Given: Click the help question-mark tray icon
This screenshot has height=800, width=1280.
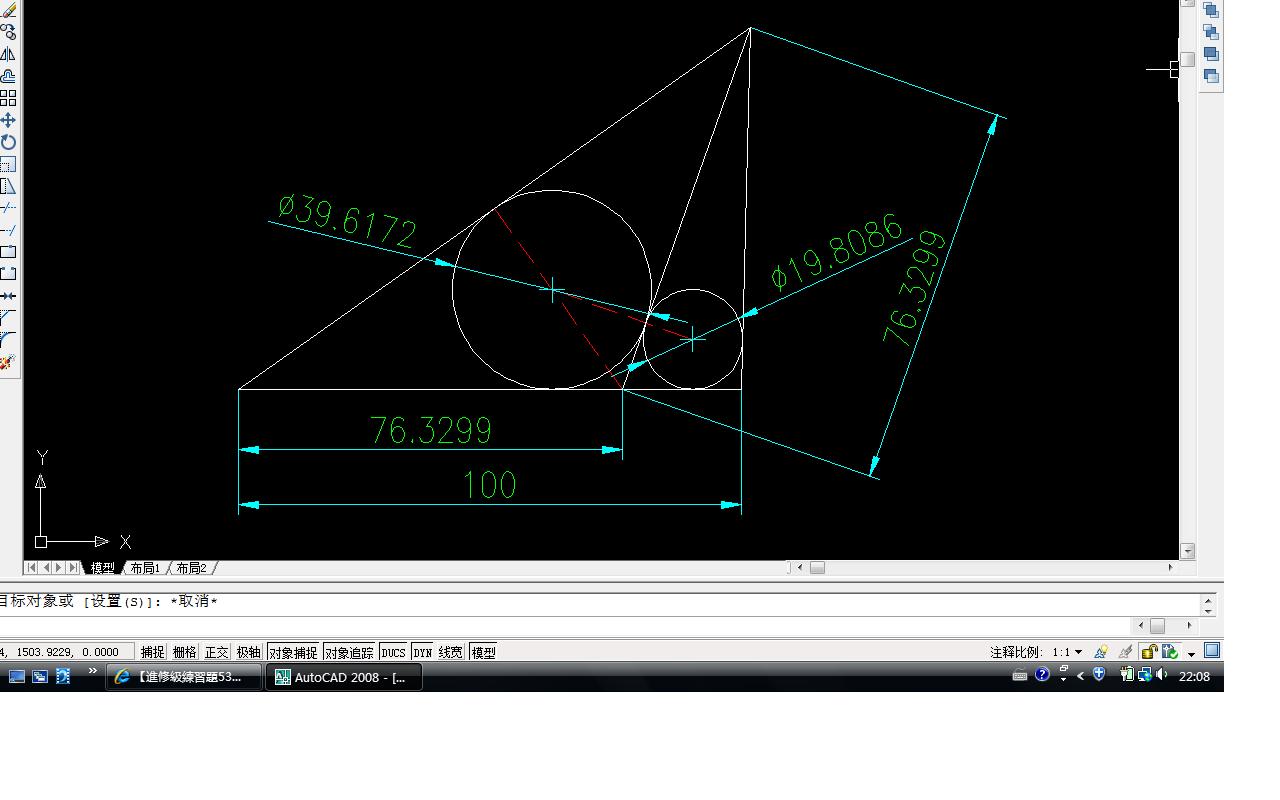Looking at the screenshot, I should [1042, 675].
